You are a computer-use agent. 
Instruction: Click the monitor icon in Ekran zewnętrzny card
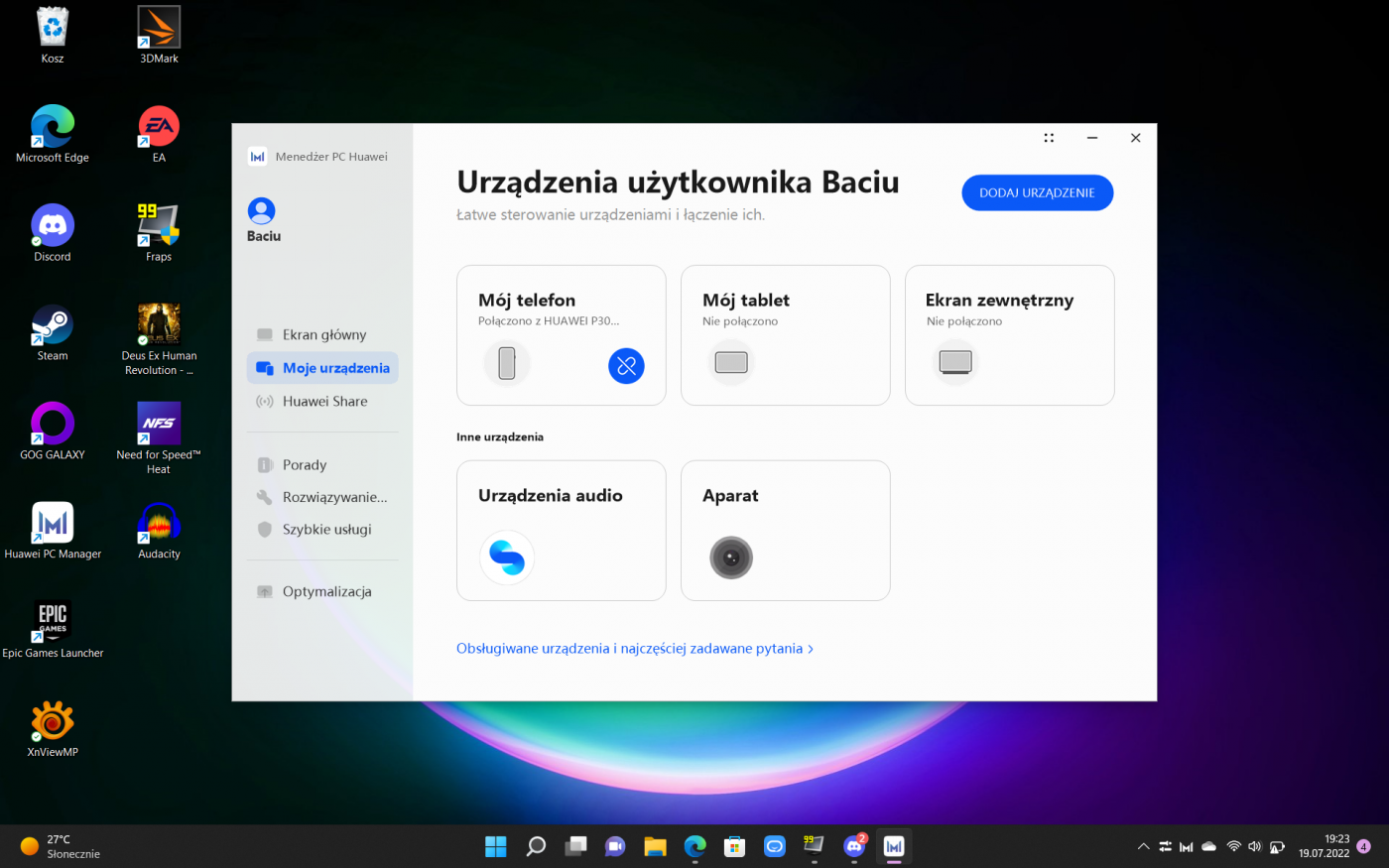point(955,362)
